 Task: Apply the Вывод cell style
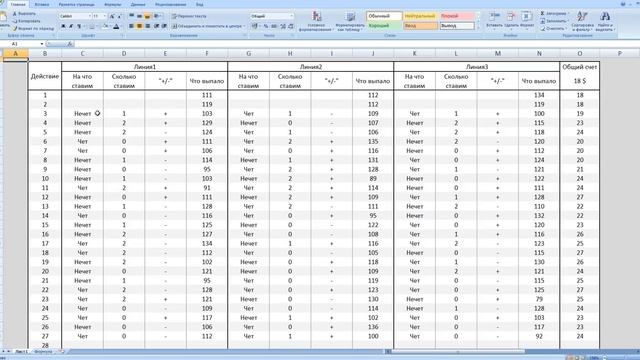457,26
